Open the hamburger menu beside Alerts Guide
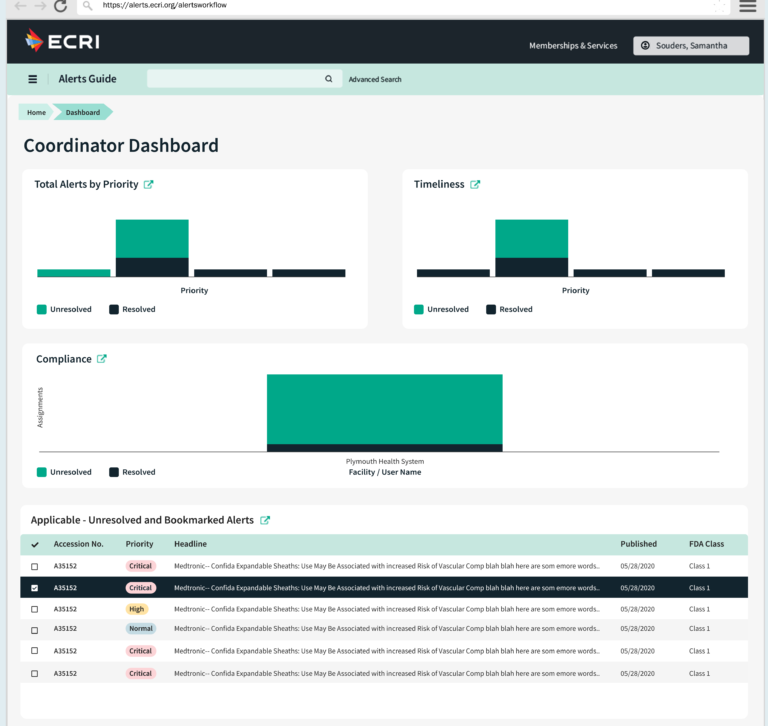 pos(33,79)
